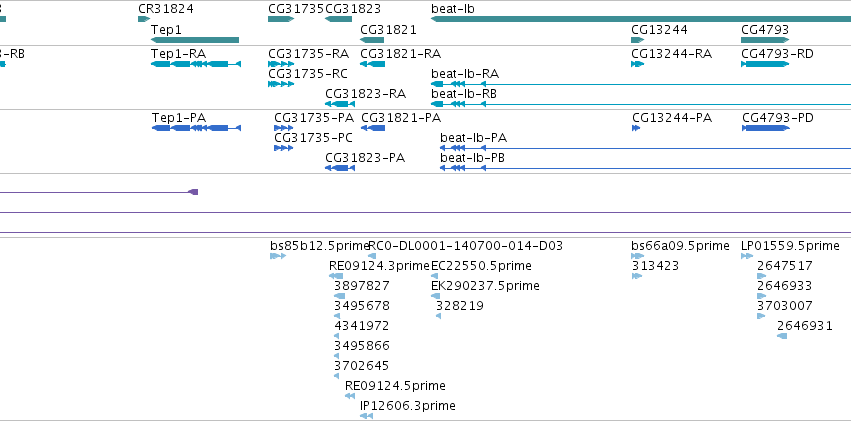Select the CG31823-RA transcript
Viewport: 851px width, 421px height.
point(340,104)
